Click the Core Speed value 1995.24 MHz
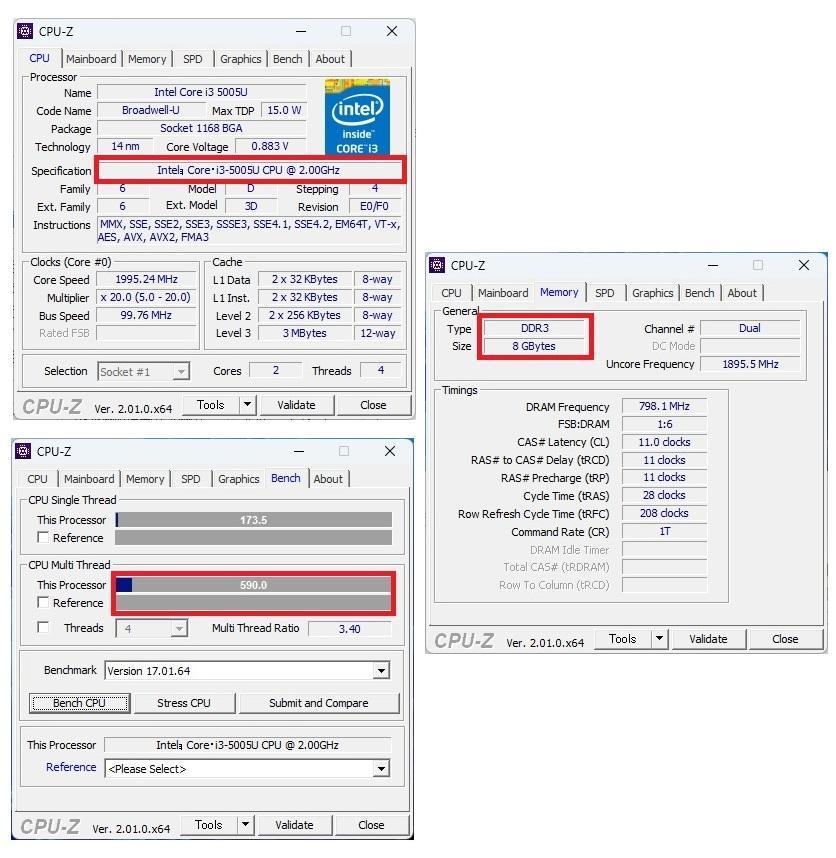Image resolution: width=836 pixels, height=858 pixels. [x=146, y=279]
